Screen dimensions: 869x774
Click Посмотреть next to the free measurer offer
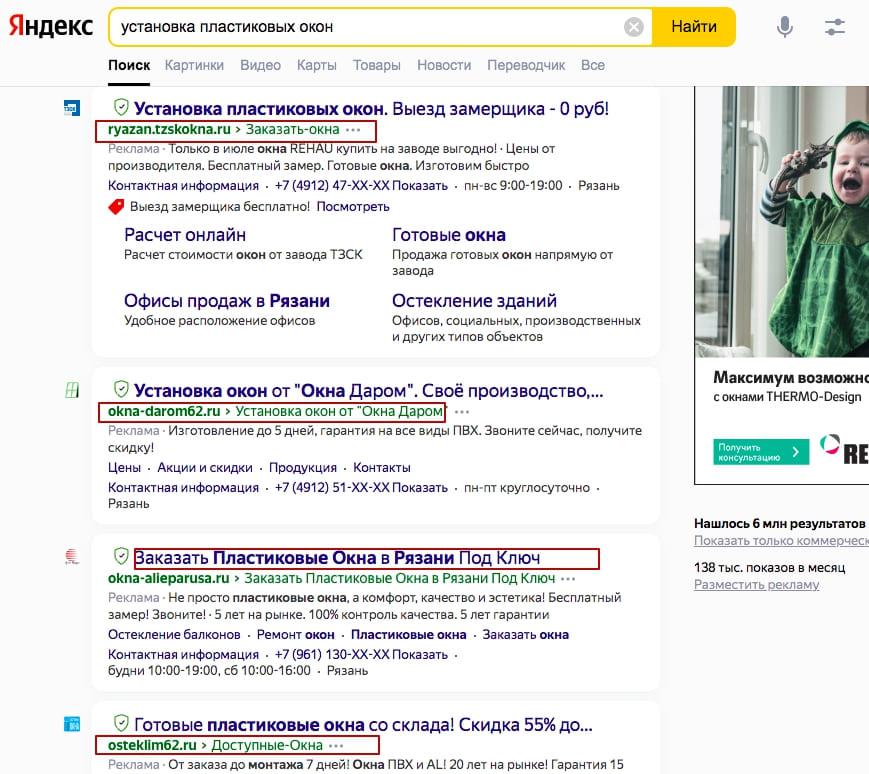353,207
